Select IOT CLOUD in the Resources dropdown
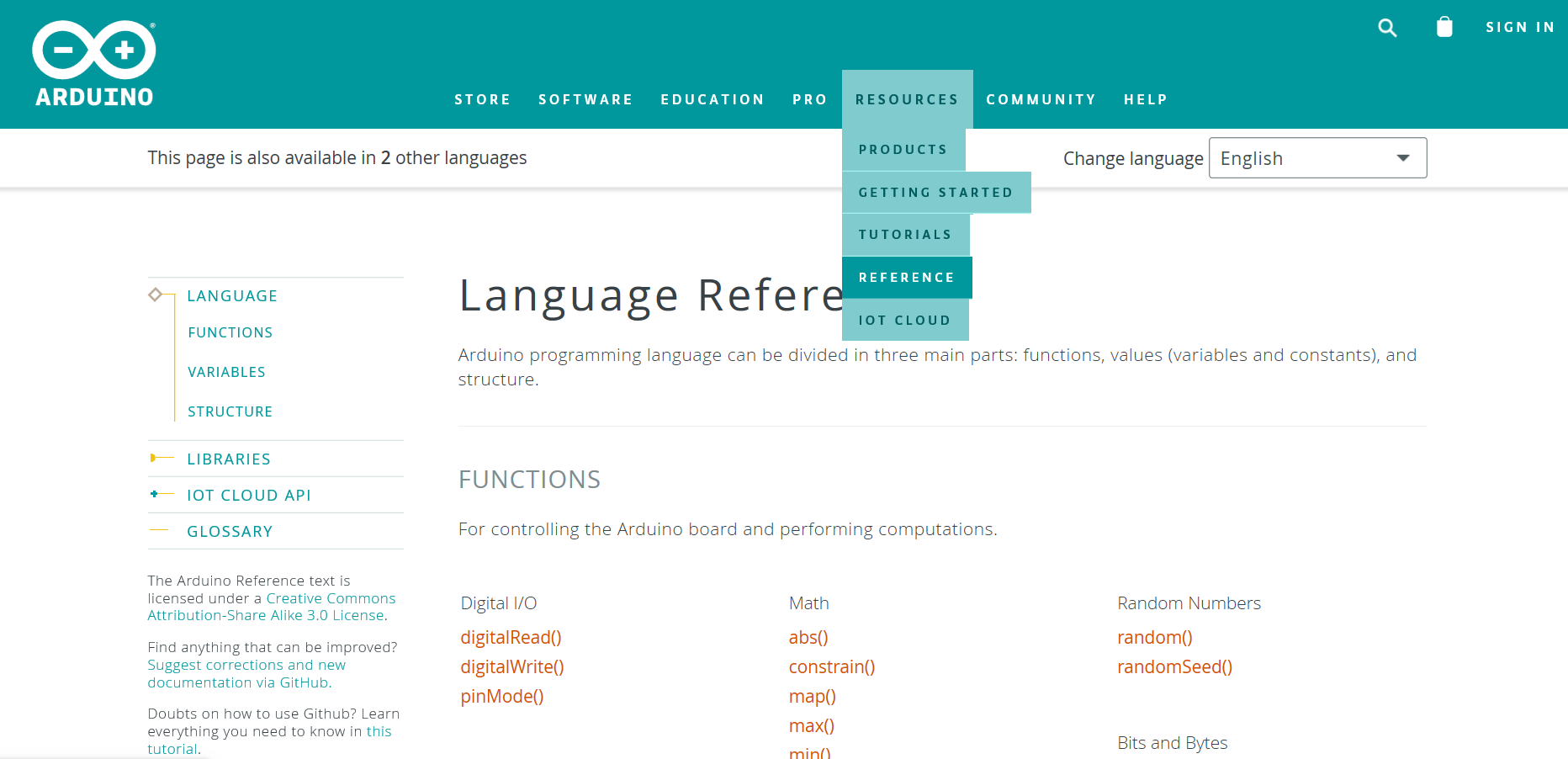The width and height of the screenshot is (1568, 759). click(905, 321)
